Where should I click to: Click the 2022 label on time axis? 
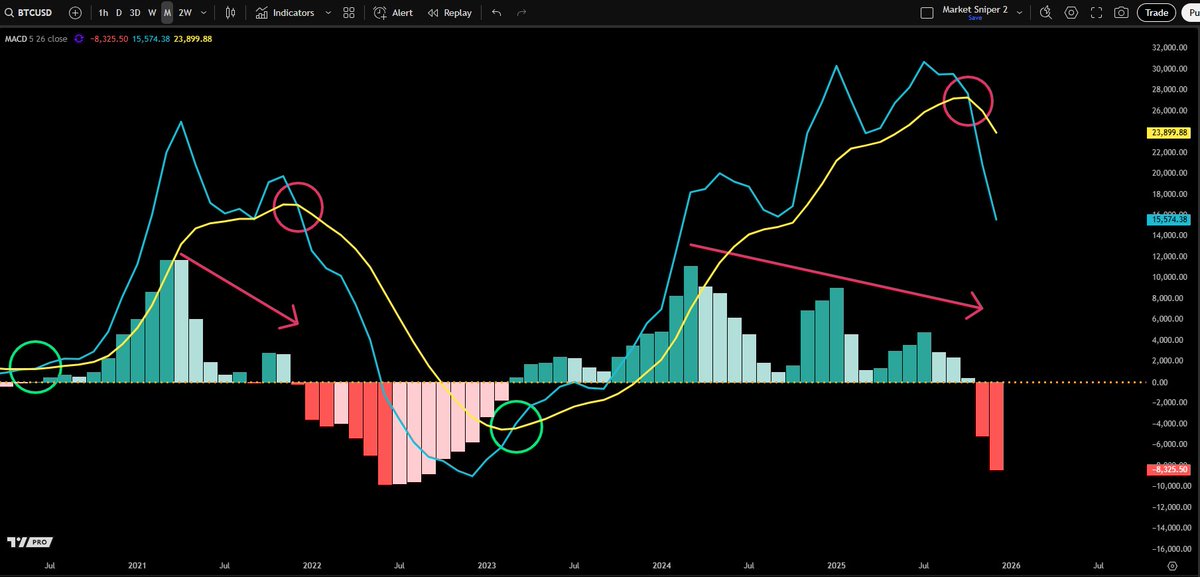[312, 565]
